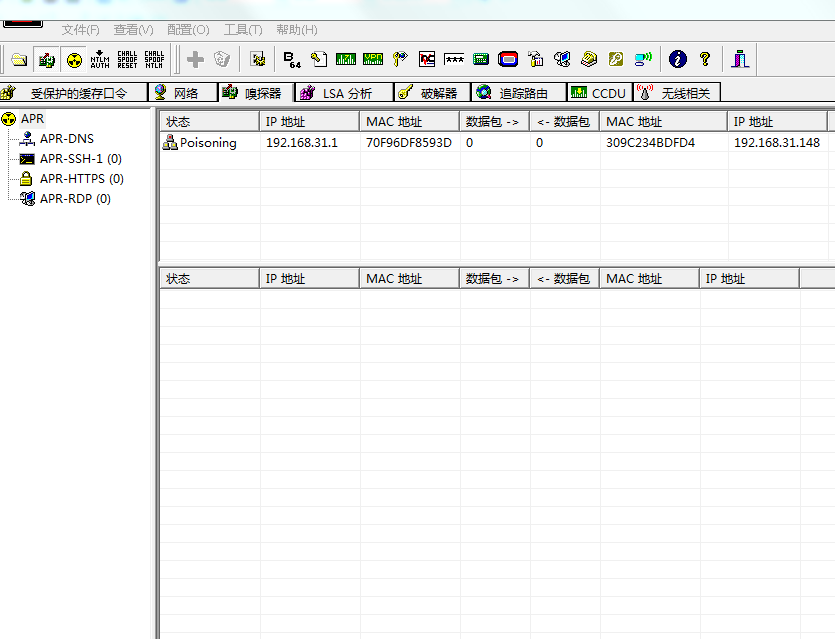Image resolution: width=835 pixels, height=639 pixels.
Task: Click top table's first IP 地址 header
Action: click(x=309, y=121)
